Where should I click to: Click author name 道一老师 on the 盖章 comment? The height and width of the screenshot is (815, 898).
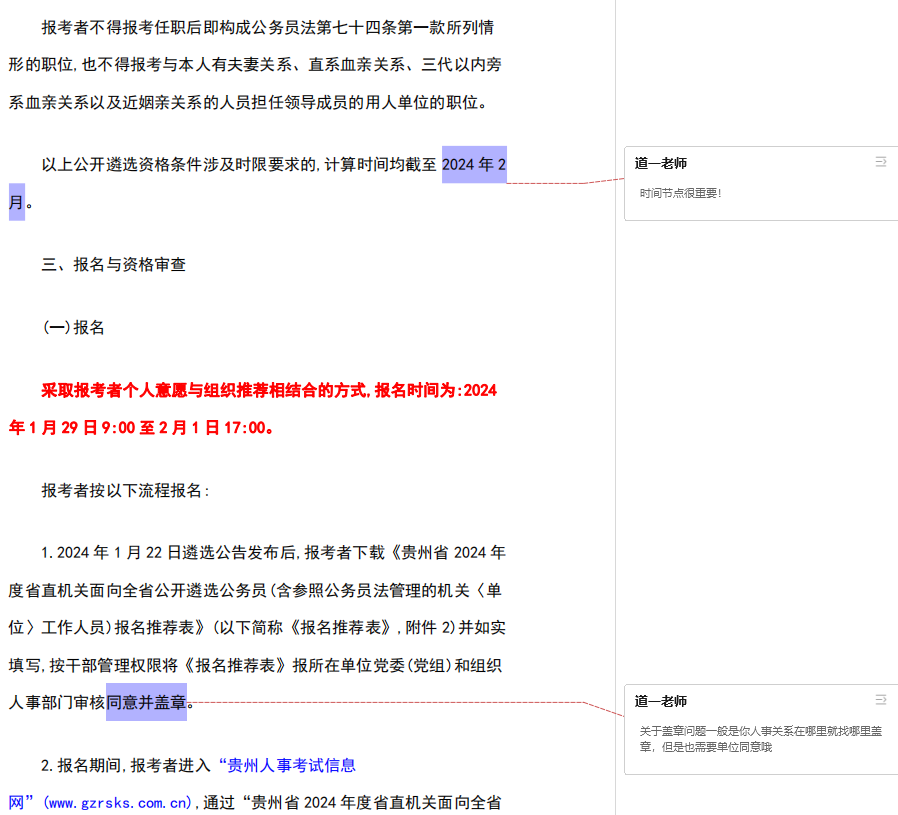point(661,701)
